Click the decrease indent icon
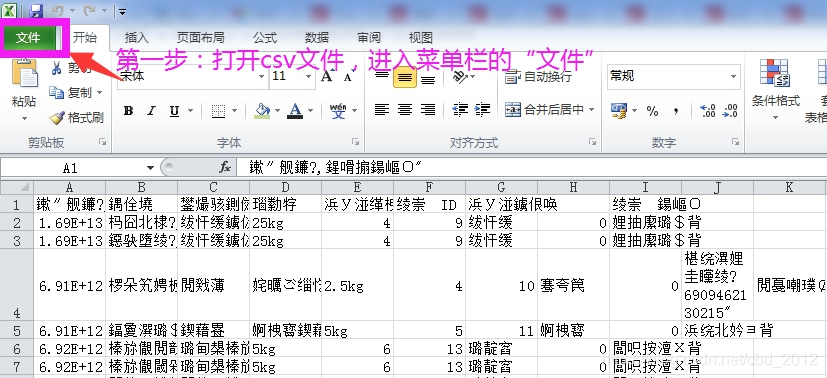 tap(460, 110)
